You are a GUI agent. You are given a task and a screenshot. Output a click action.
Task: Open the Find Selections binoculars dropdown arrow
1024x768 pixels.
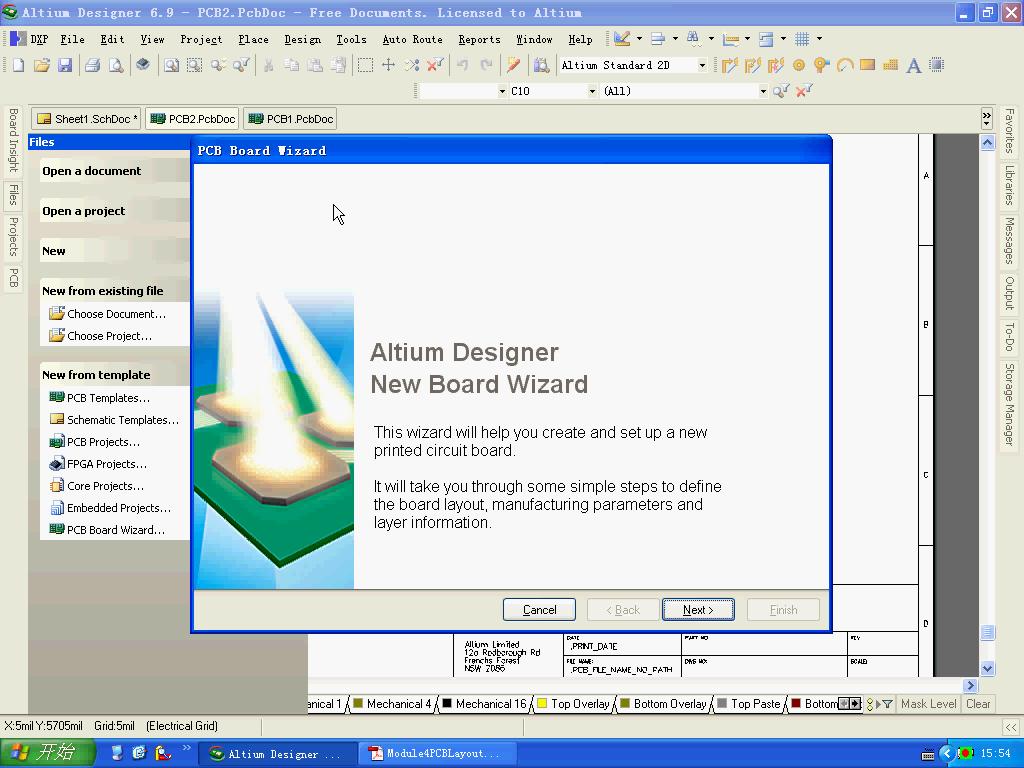[x=711, y=39]
